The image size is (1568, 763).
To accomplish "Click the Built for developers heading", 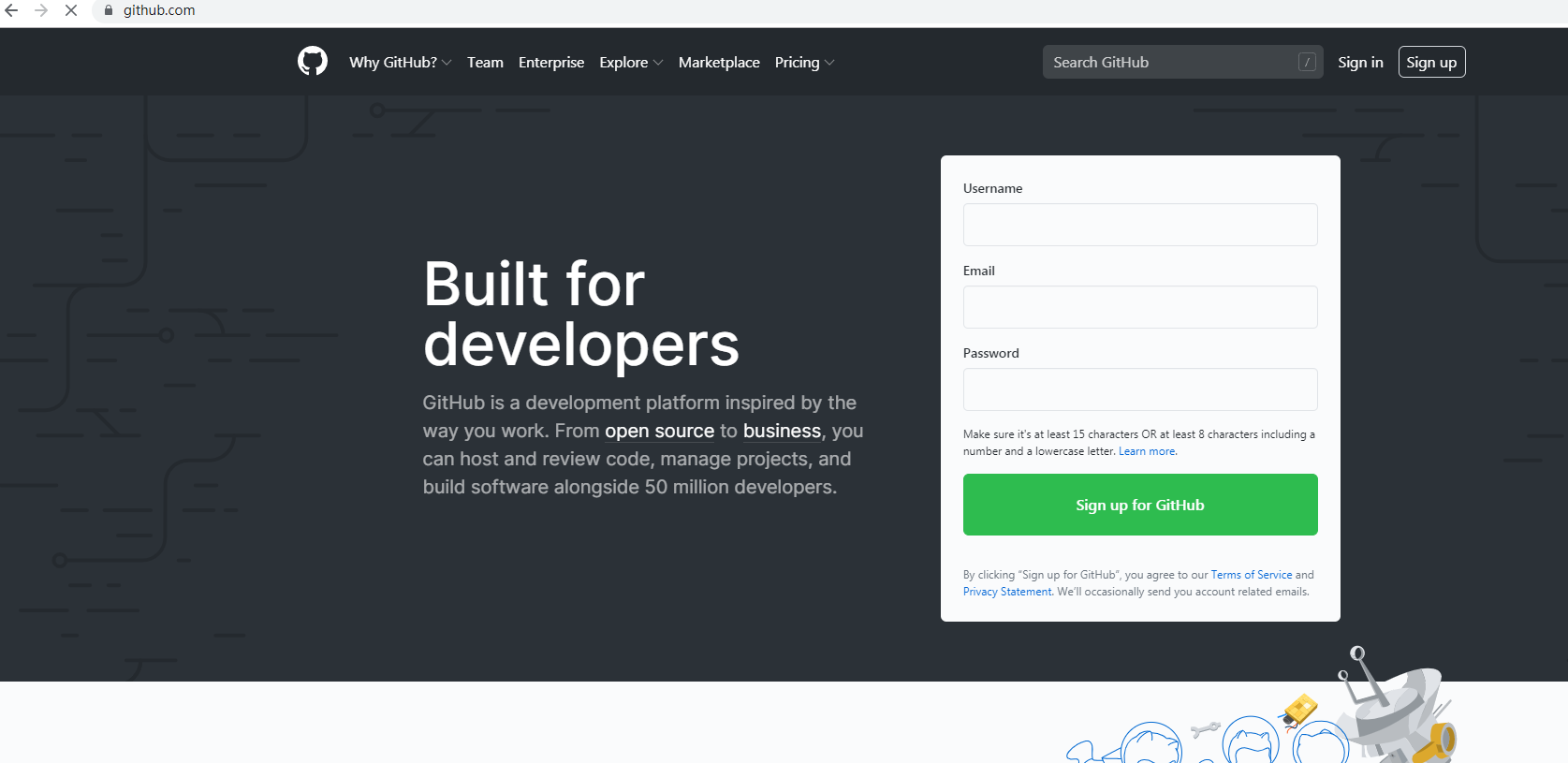I will tap(581, 314).
